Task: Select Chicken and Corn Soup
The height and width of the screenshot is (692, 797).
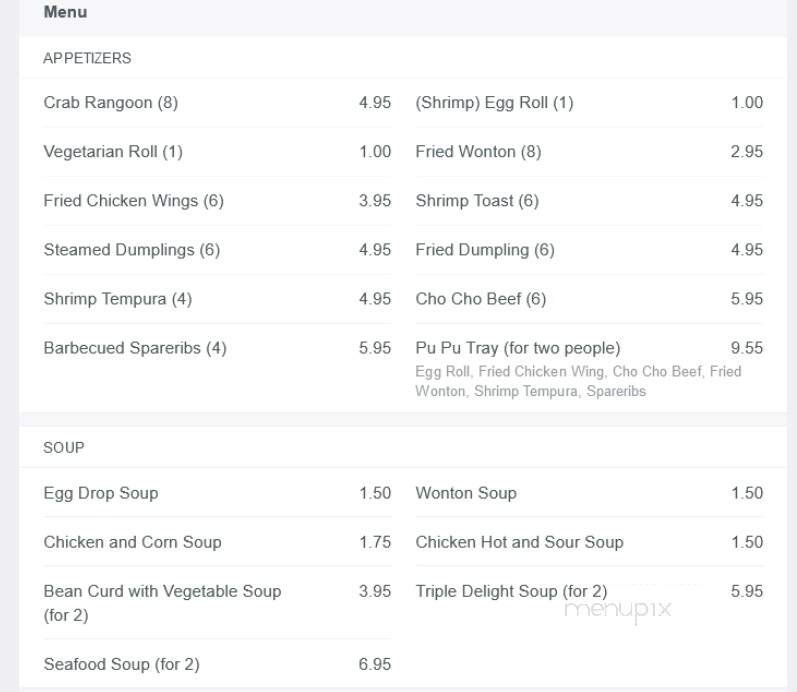Action: 132,542
